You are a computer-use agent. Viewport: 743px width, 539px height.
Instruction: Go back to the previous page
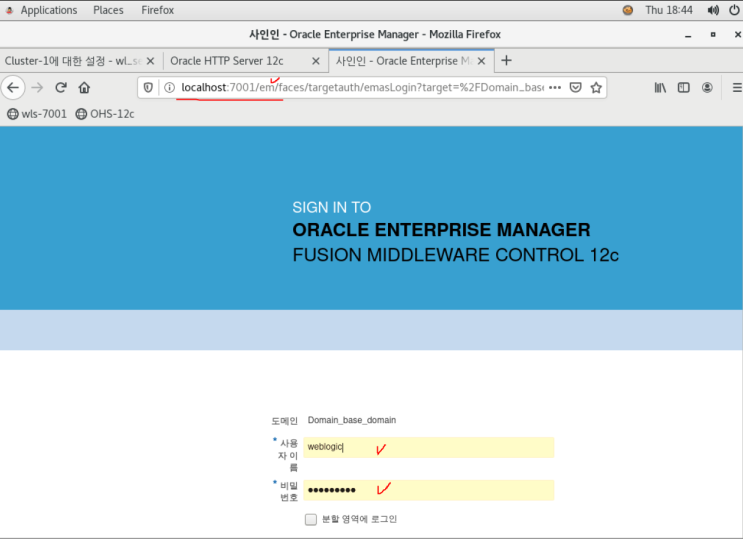[x=13, y=88]
